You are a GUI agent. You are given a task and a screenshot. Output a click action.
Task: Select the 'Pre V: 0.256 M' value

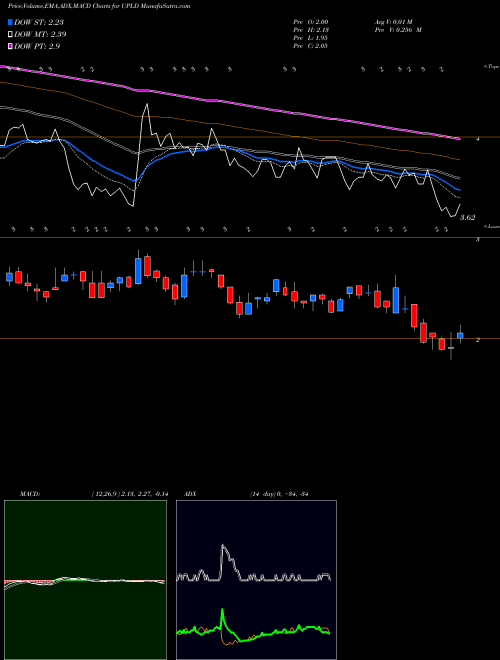[x=398, y=30]
